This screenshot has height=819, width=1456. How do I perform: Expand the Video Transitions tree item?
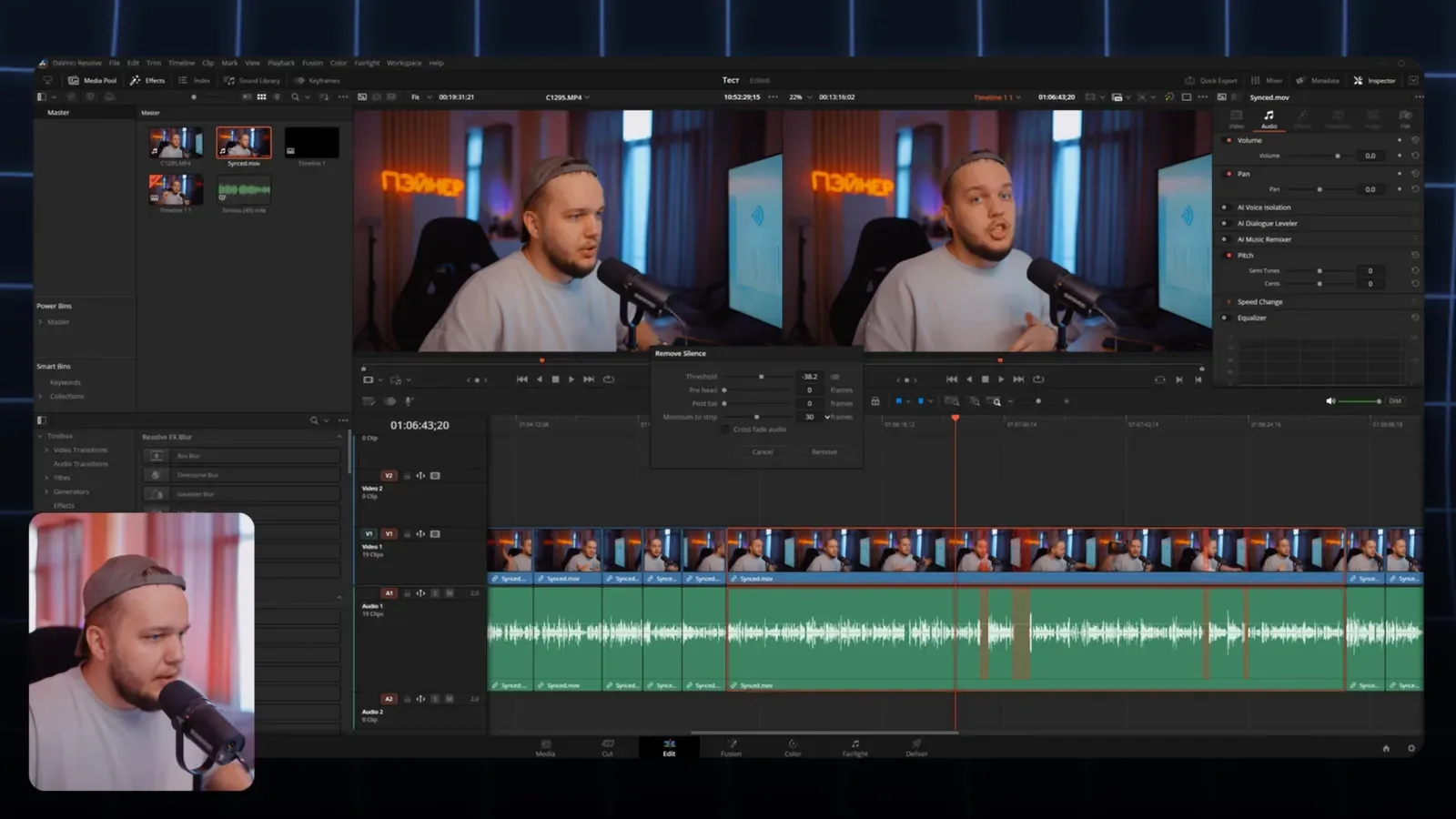pyautogui.click(x=47, y=450)
